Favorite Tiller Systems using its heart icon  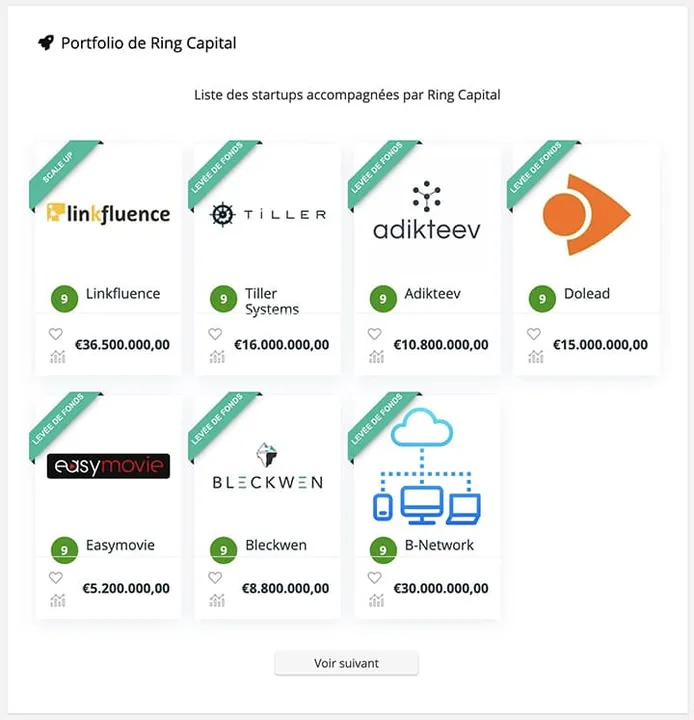click(215, 334)
